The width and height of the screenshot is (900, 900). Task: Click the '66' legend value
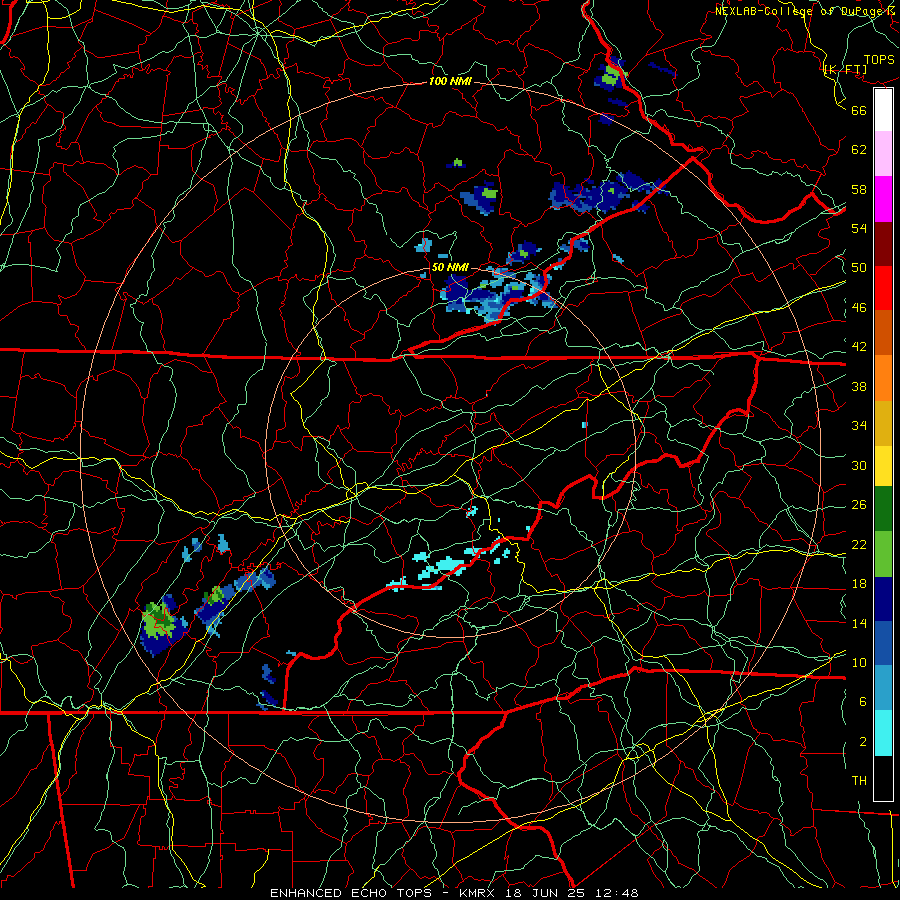[x=859, y=110]
